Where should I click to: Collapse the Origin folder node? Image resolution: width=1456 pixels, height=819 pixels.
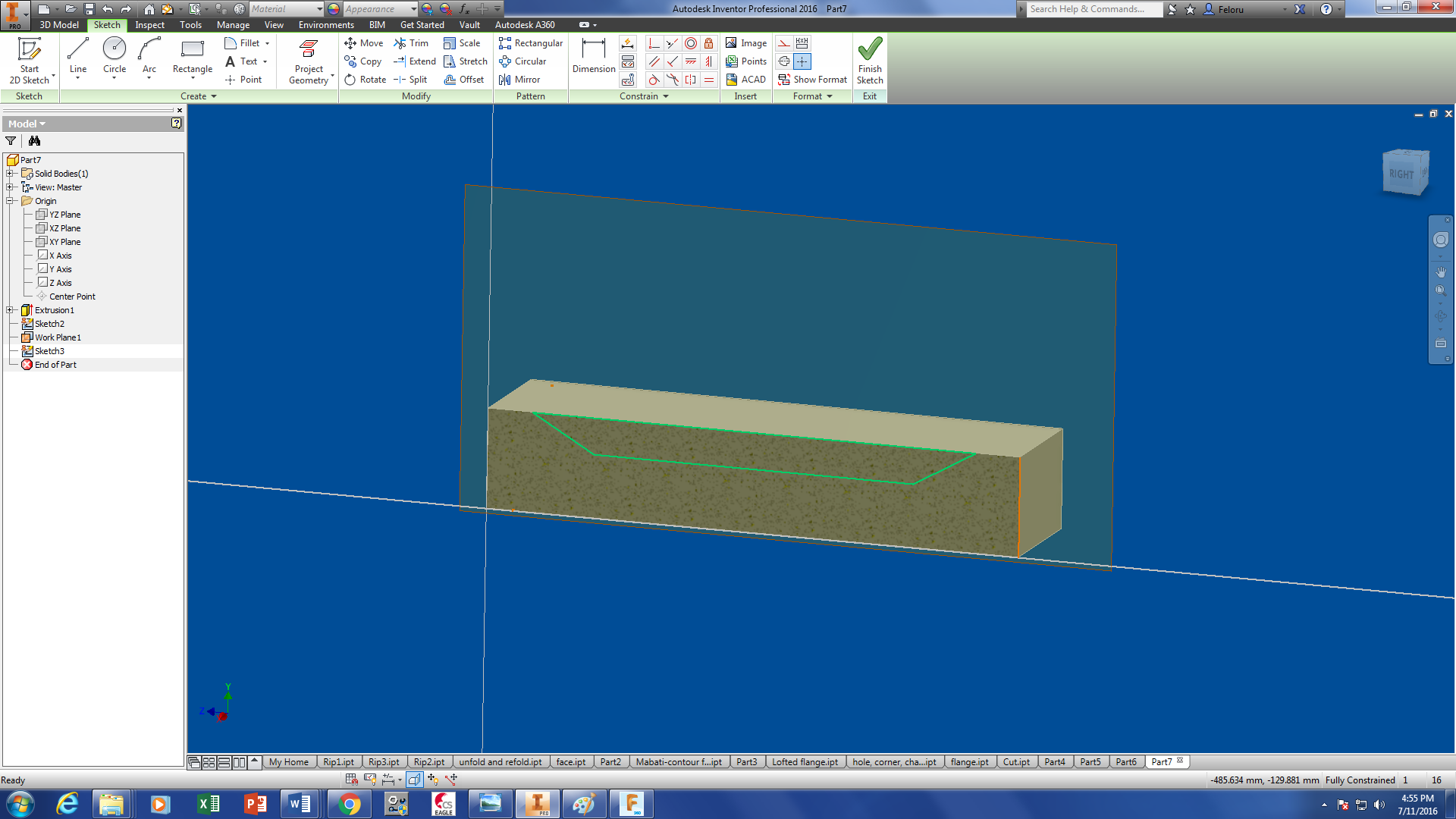tap(10, 201)
